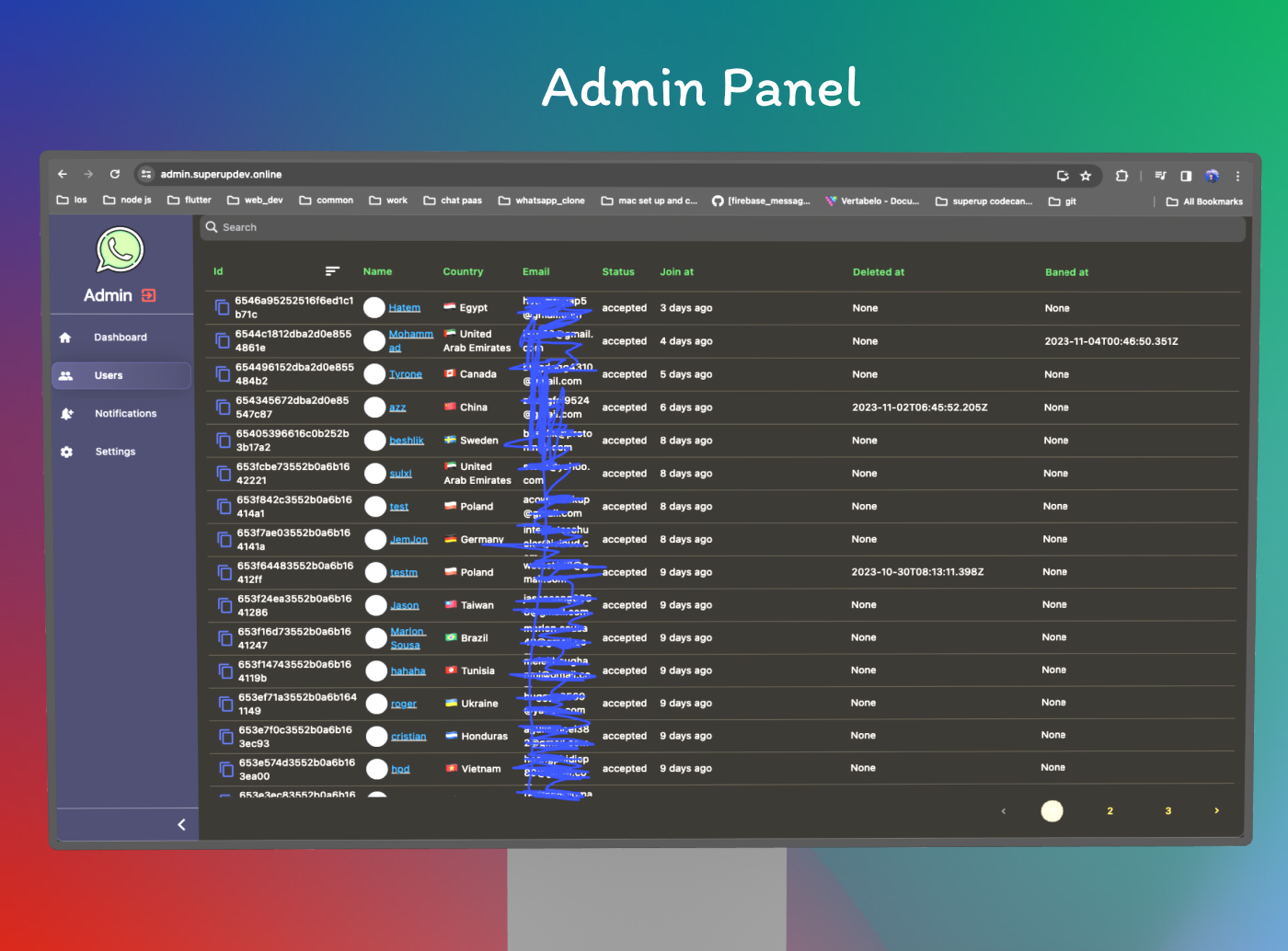Sort by the Join at column header

pyautogui.click(x=676, y=271)
